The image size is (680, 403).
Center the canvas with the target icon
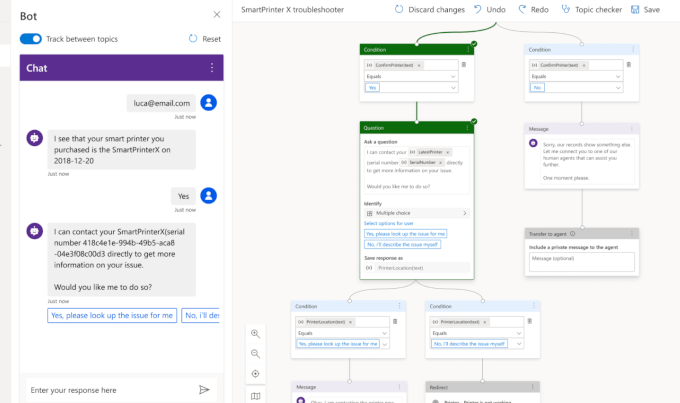(x=255, y=374)
